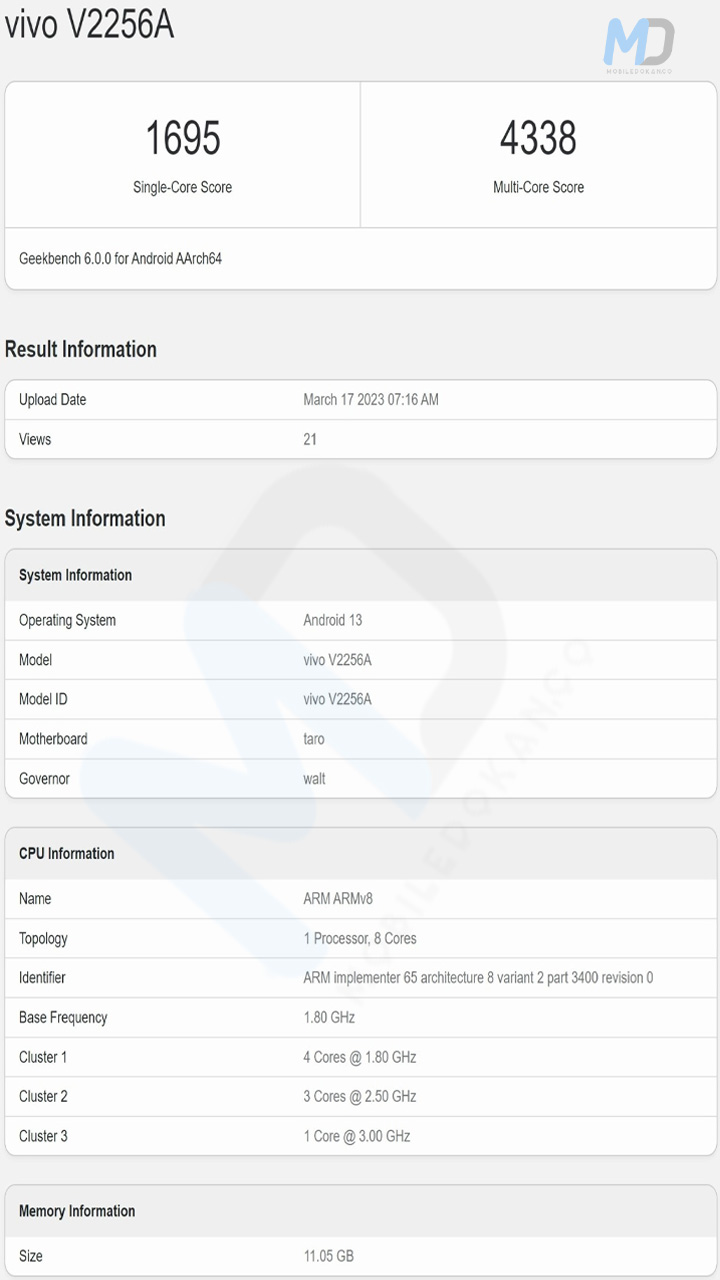720x1280 pixels.
Task: Click the System Information section heading
Action: 85,518
